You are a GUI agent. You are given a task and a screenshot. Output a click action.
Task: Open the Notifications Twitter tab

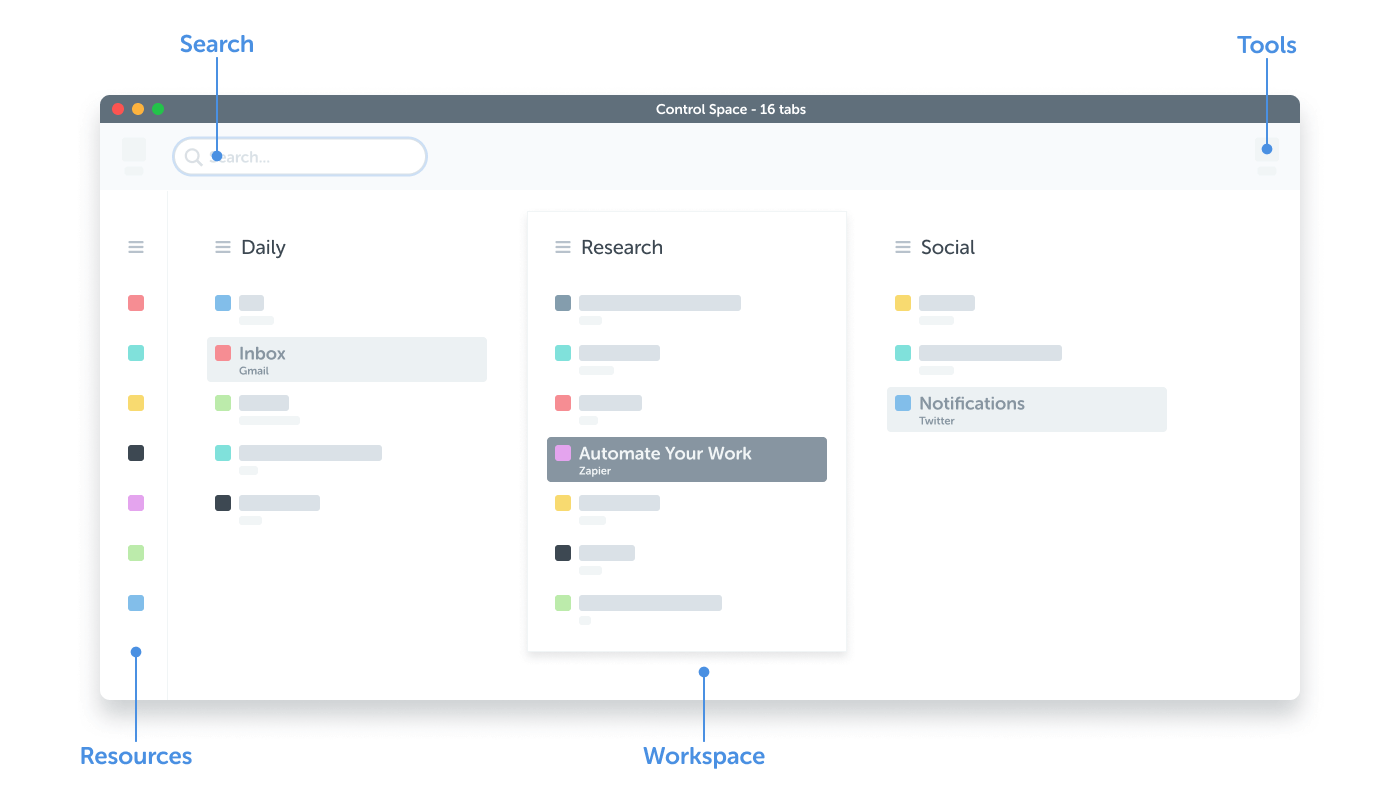(x=1026, y=410)
